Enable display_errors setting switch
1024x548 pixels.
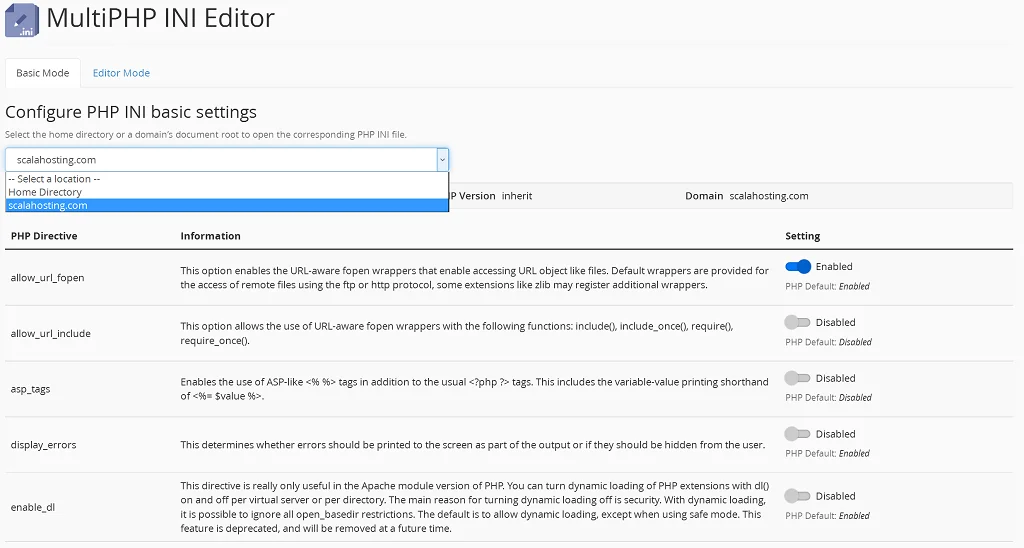pyautogui.click(x=798, y=435)
